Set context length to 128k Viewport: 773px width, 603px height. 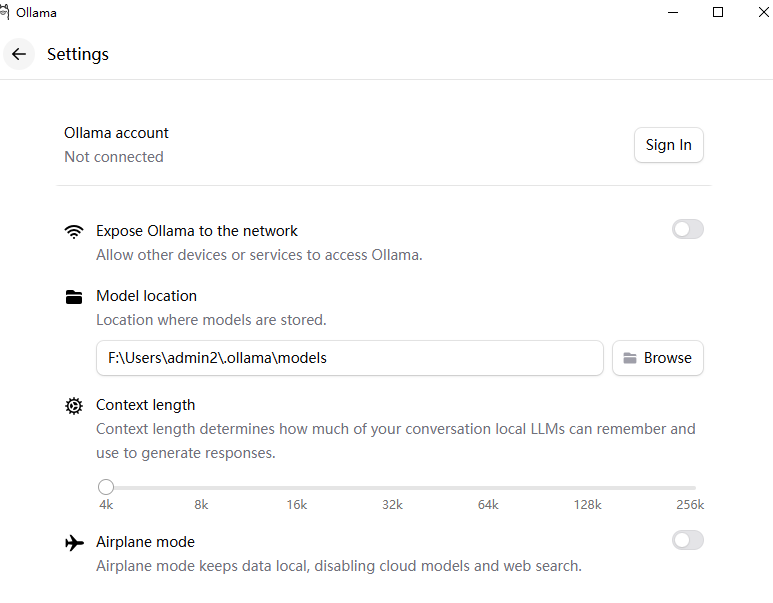[x=588, y=505]
